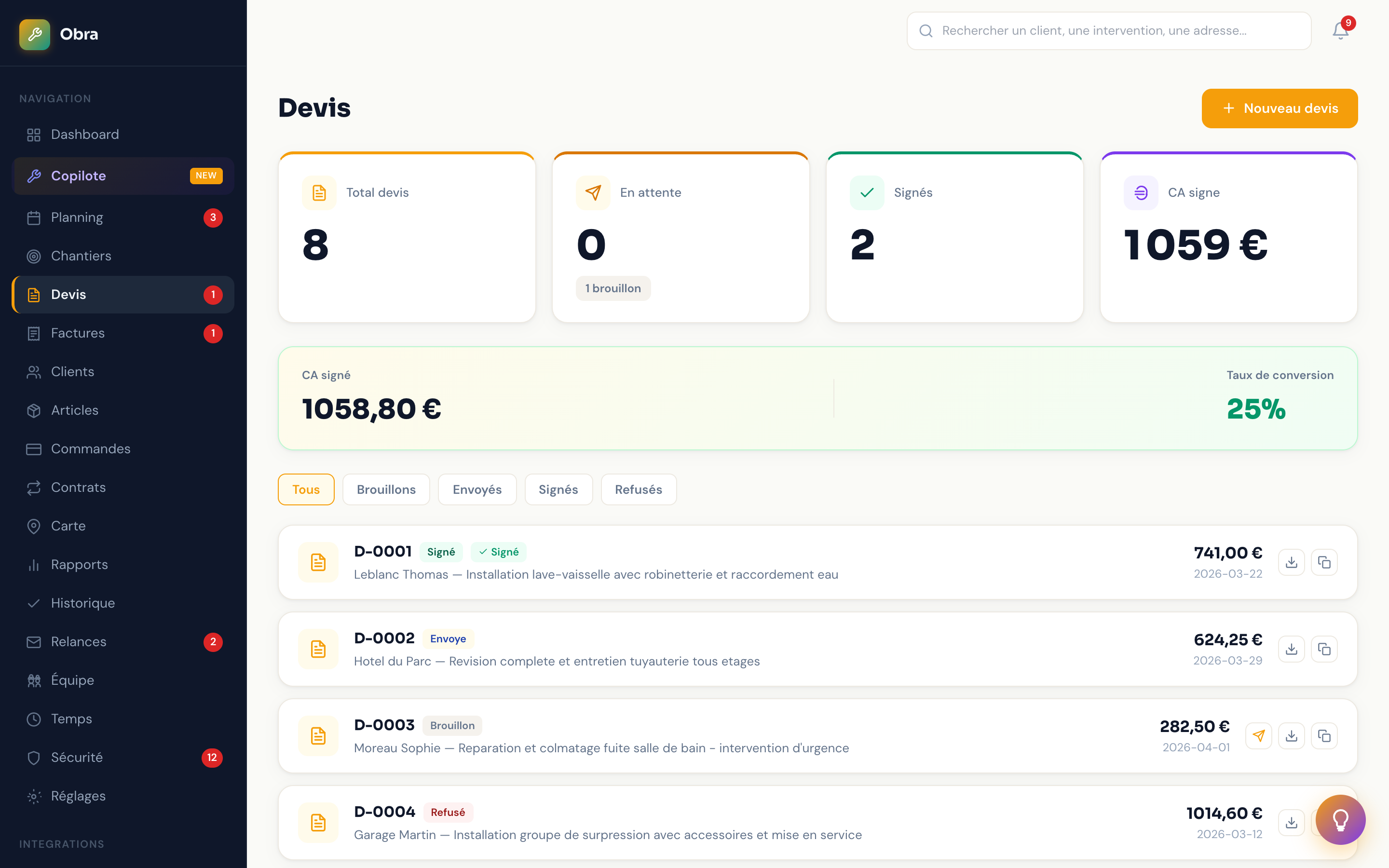Select the Refusés filter tab
Image resolution: width=1389 pixels, height=868 pixels.
638,489
